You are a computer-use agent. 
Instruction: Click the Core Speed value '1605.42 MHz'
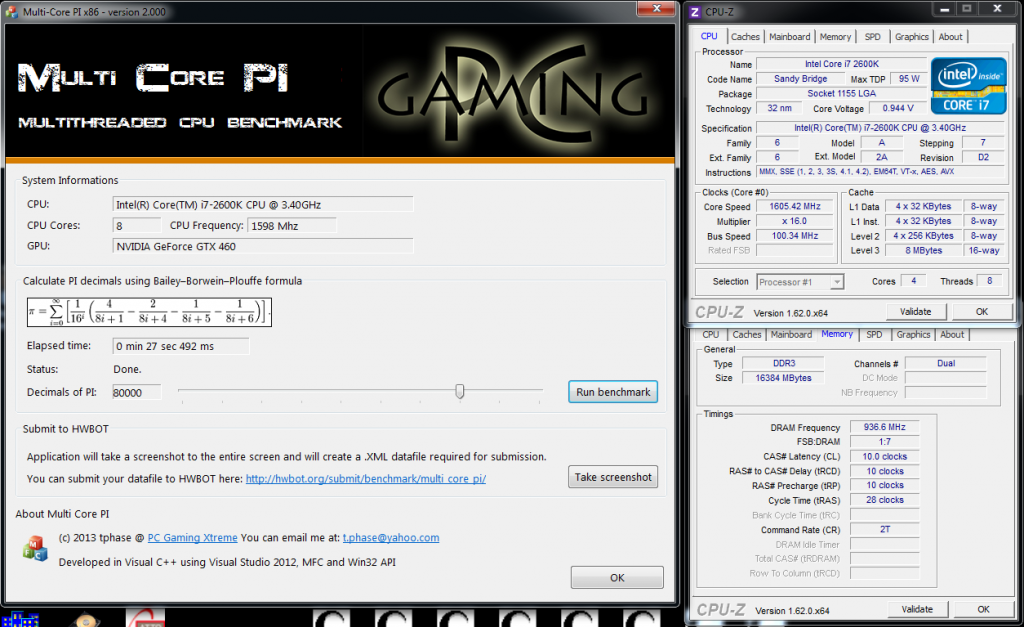tap(795, 206)
